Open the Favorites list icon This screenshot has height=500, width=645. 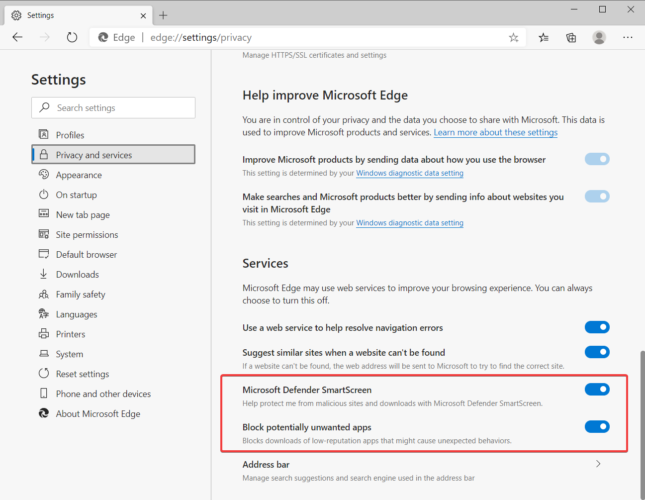click(544, 37)
